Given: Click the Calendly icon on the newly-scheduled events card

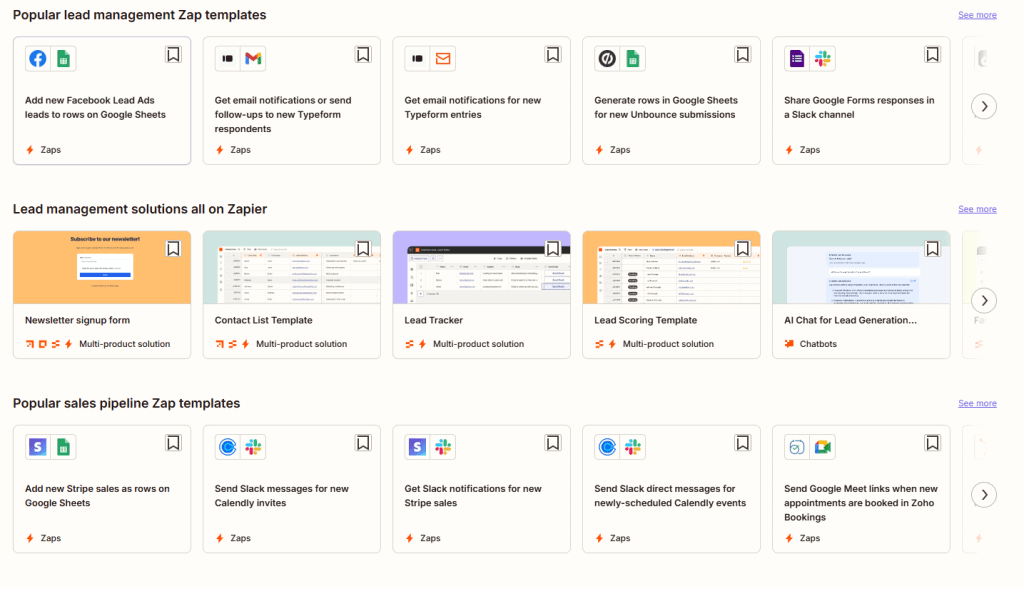Looking at the screenshot, I should pos(607,447).
